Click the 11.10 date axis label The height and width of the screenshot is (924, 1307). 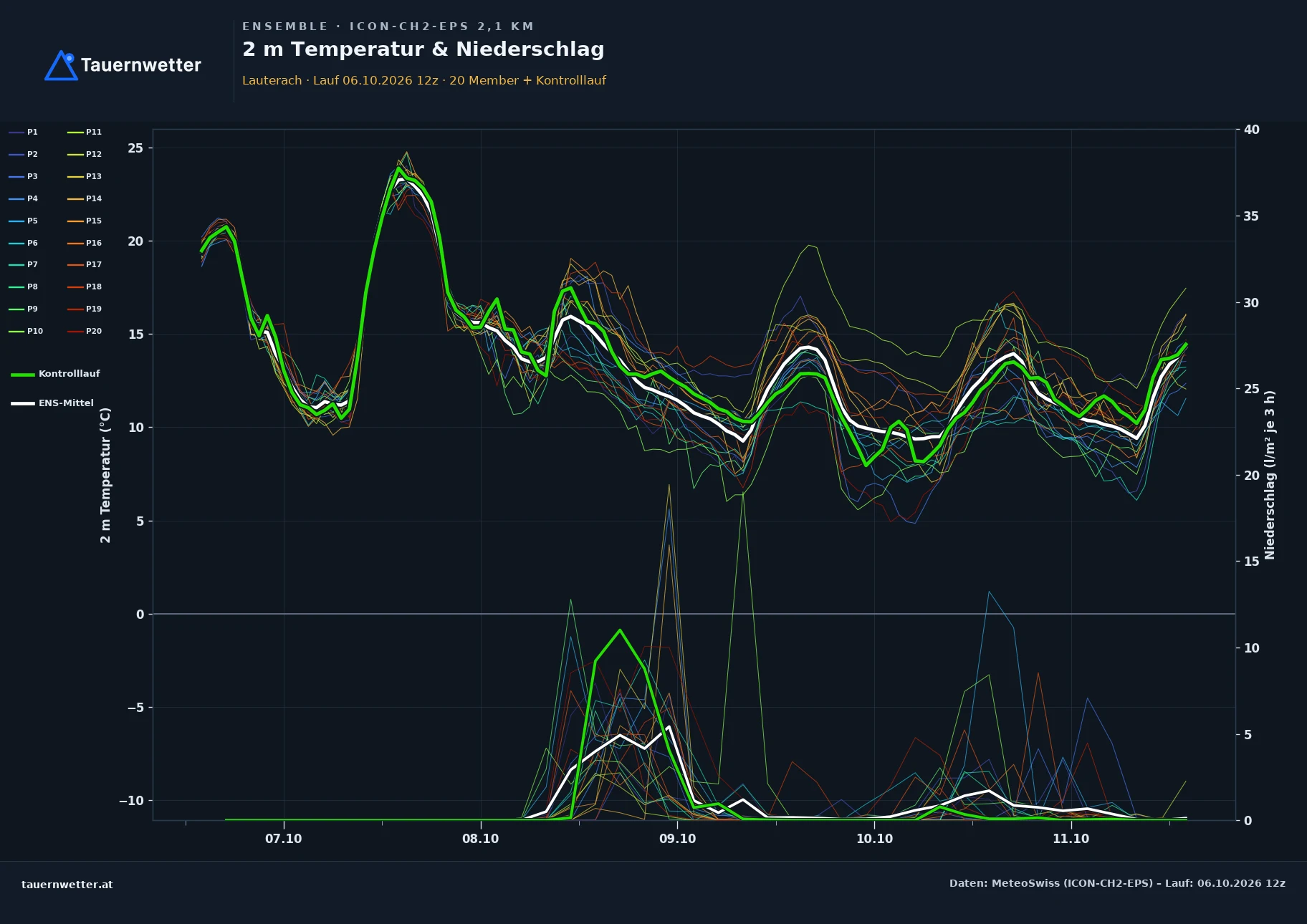pyautogui.click(x=1071, y=839)
